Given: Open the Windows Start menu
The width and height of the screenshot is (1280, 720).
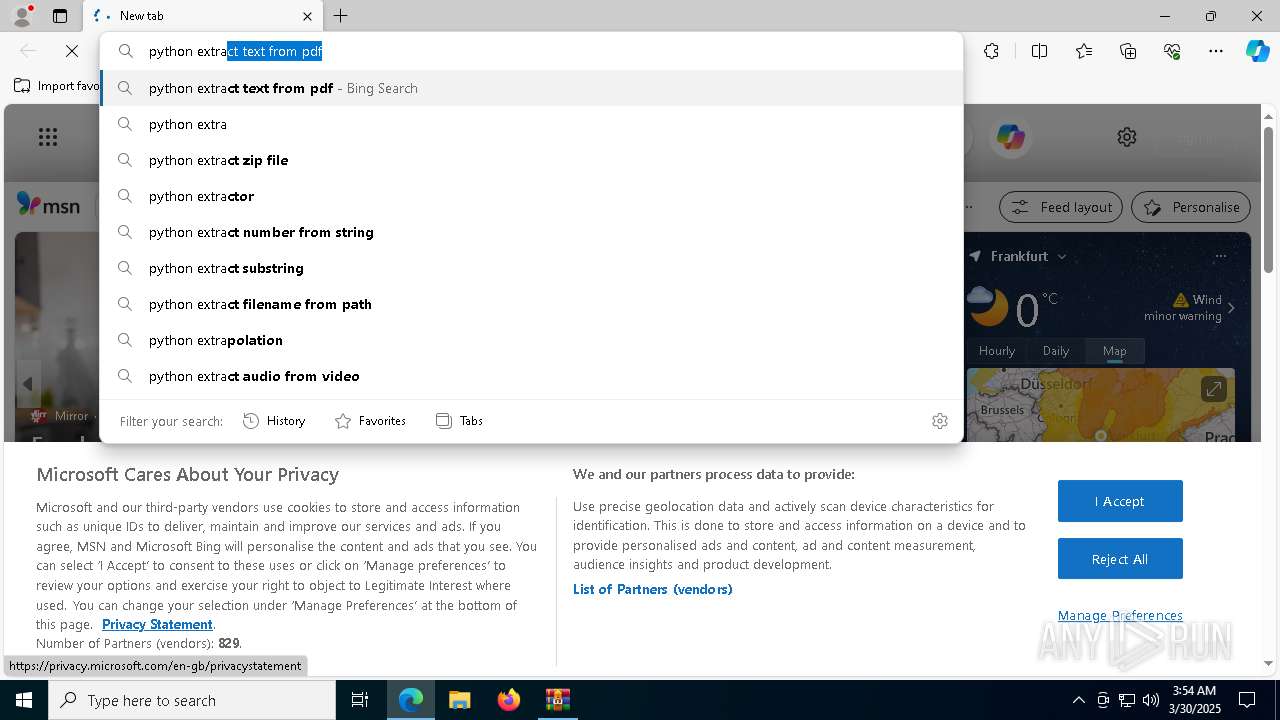Looking at the screenshot, I should pyautogui.click(x=24, y=700).
